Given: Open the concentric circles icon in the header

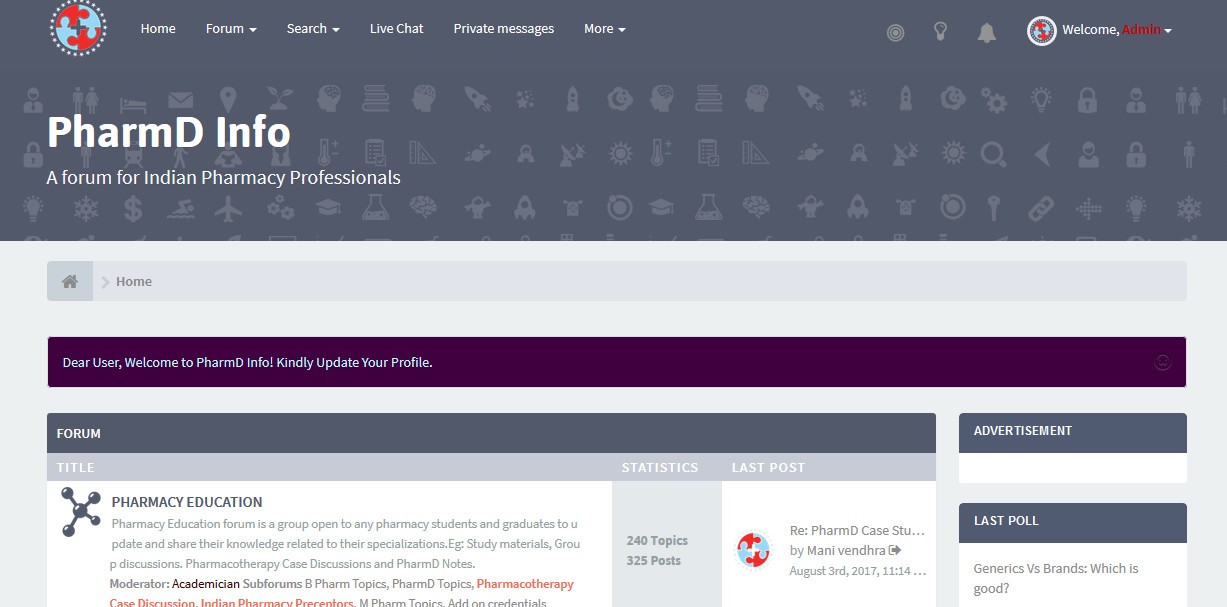Looking at the screenshot, I should [895, 32].
